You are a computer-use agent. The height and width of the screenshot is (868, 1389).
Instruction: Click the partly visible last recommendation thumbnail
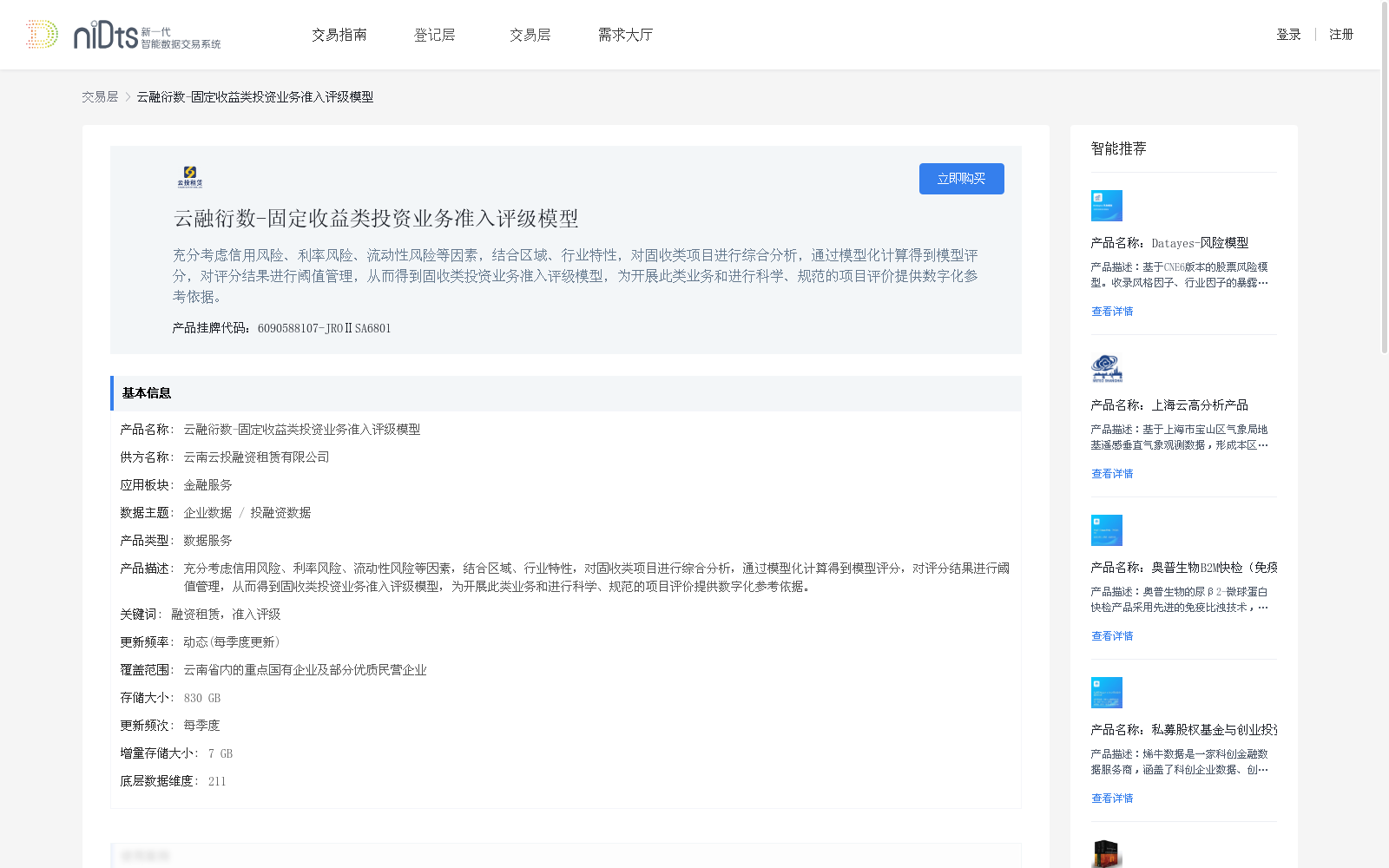pyautogui.click(x=1107, y=854)
